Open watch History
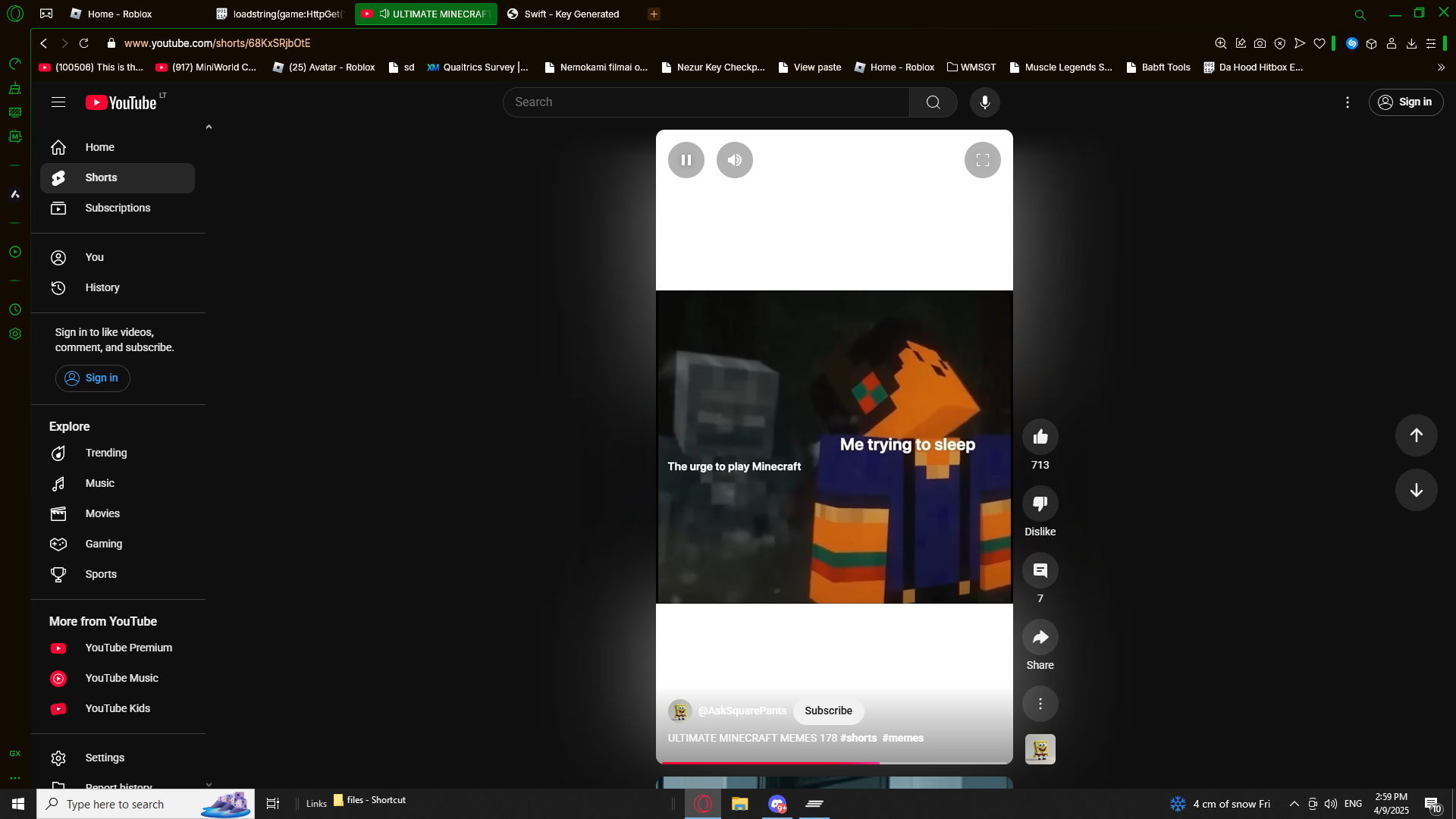 (118, 287)
